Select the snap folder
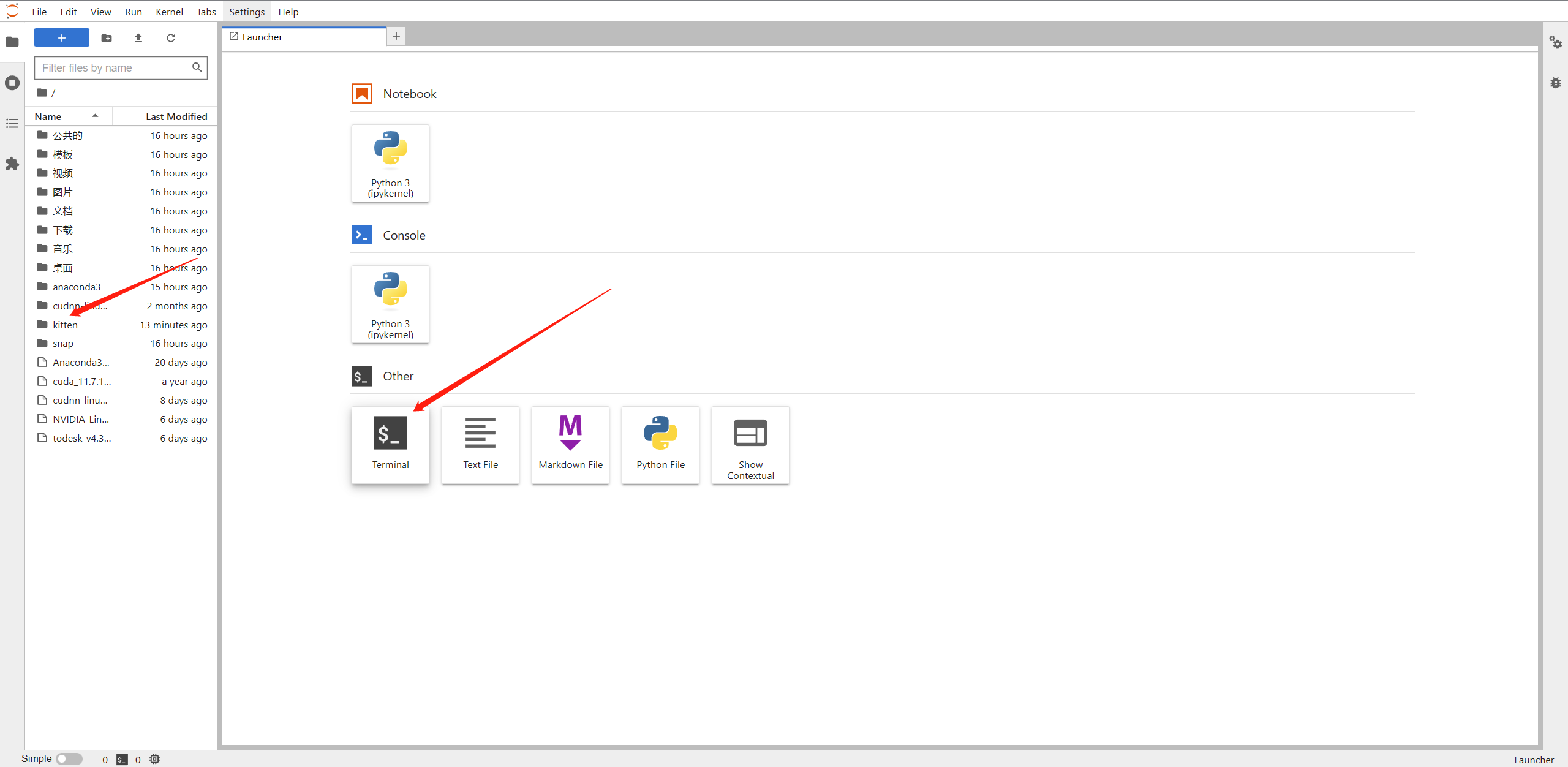1568x767 pixels. [121, 344]
